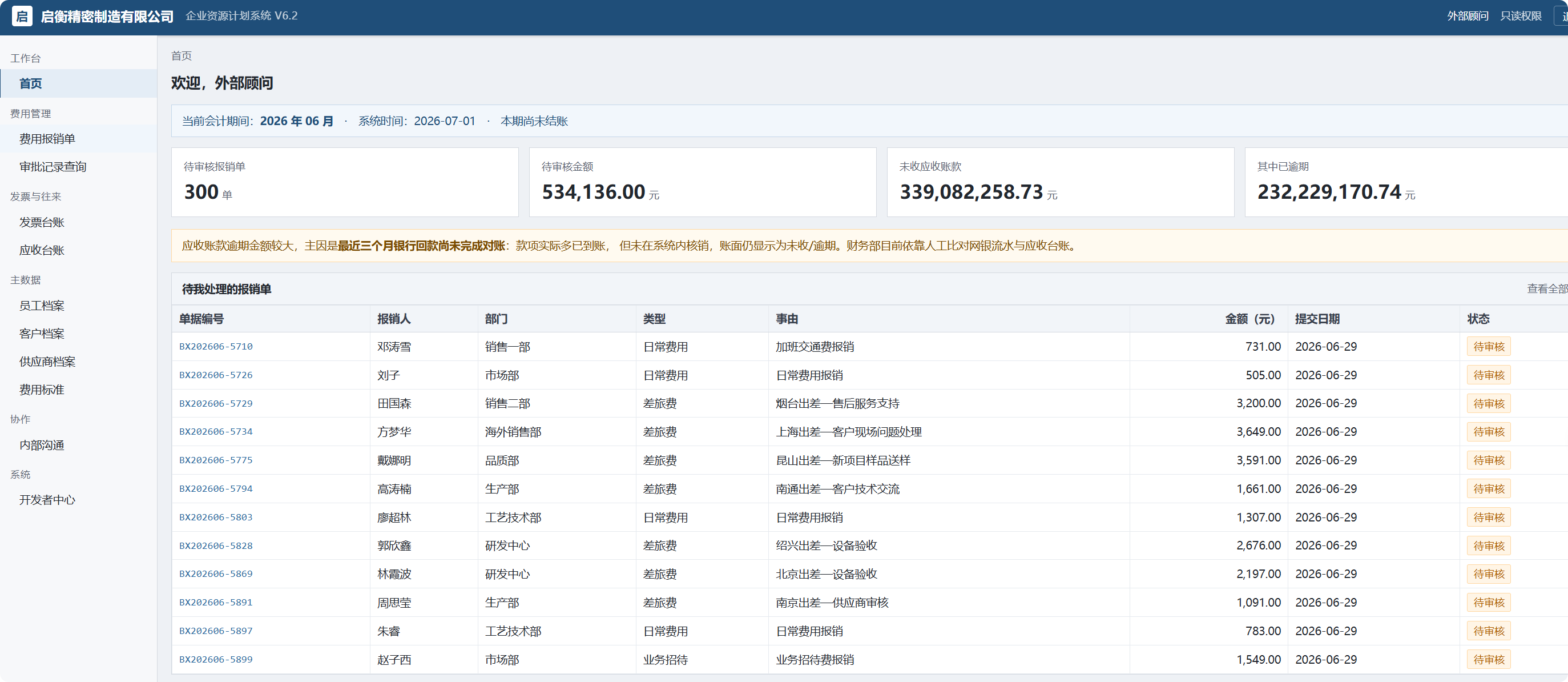
Task: Select 费用标准 in sidebar
Action: [79, 390]
